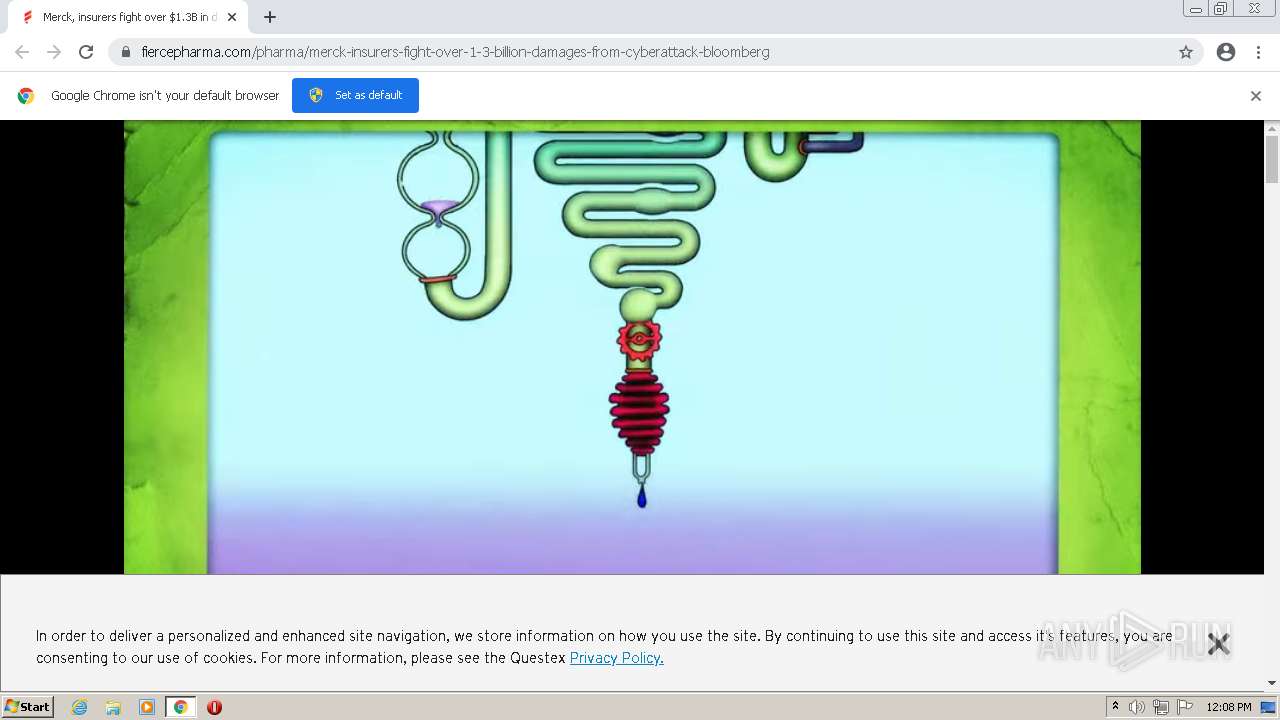Open Action Center flag tray icon
1280x720 pixels.
tap(1185, 707)
